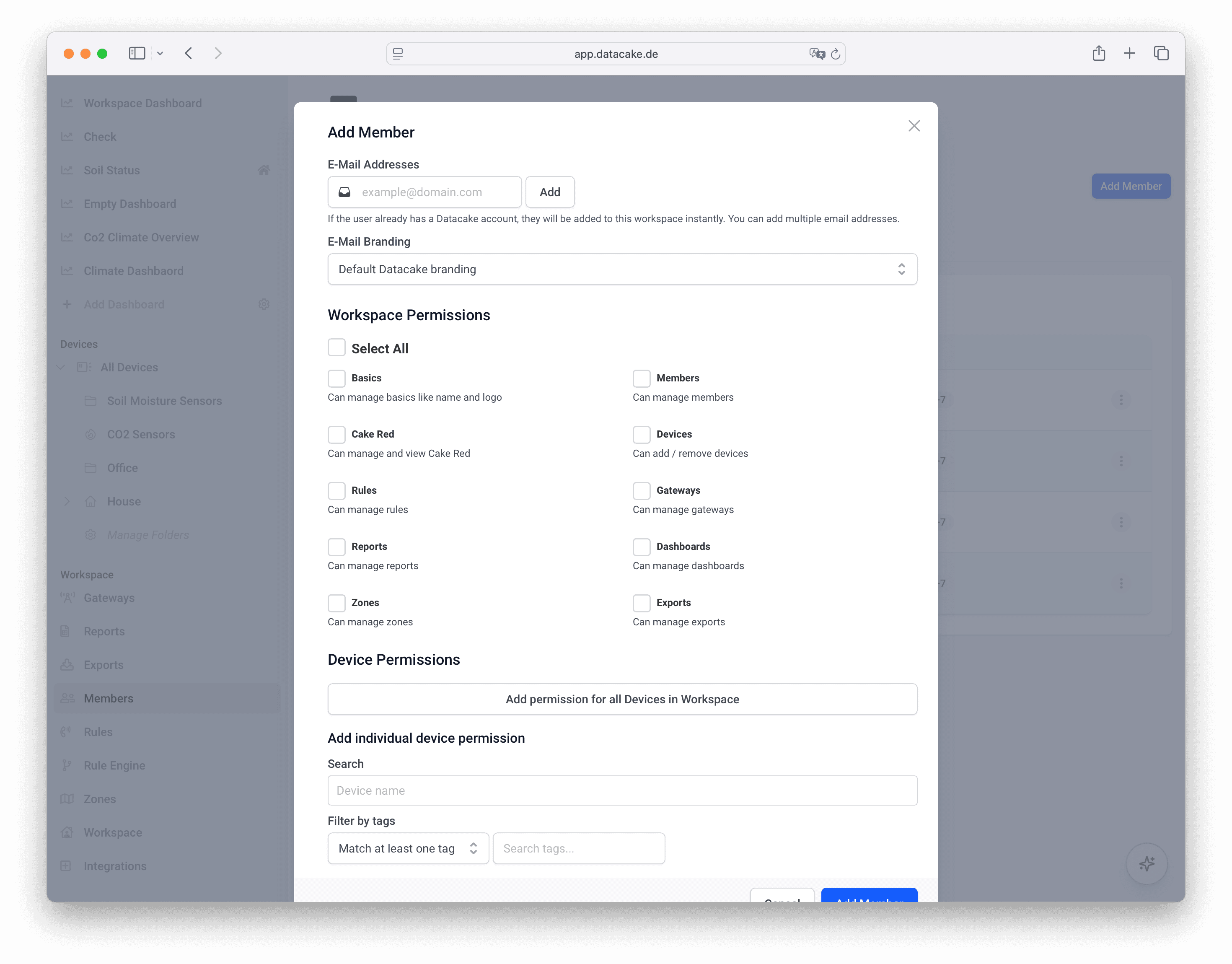Click the Integrations plus-box icon

[66, 866]
